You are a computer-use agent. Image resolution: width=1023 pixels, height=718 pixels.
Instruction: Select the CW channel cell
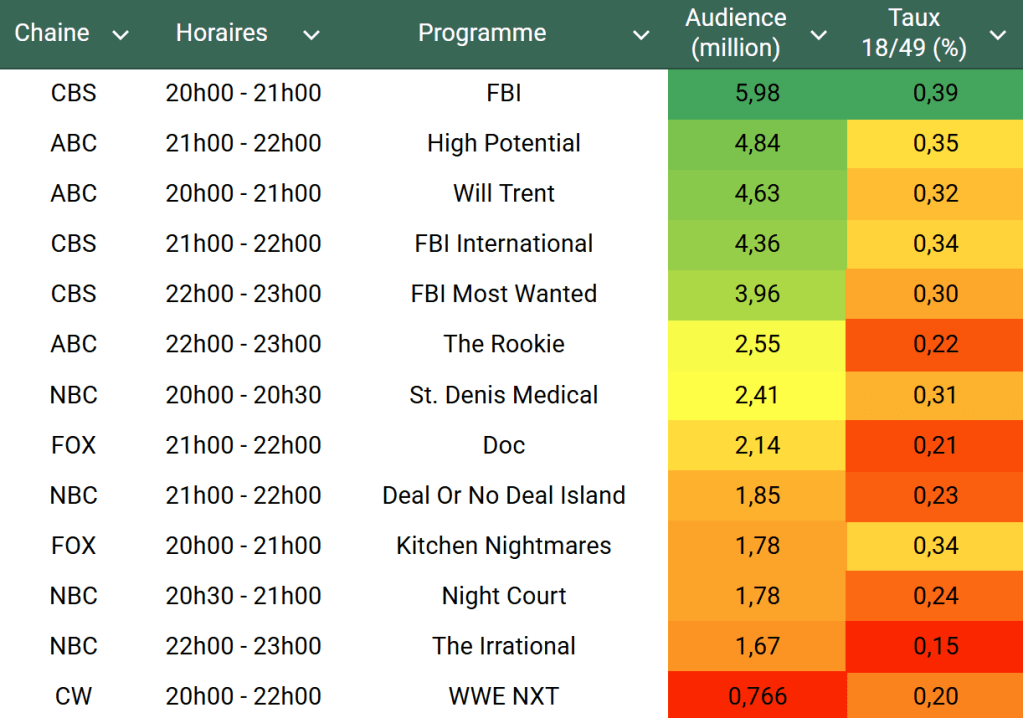[74, 696]
